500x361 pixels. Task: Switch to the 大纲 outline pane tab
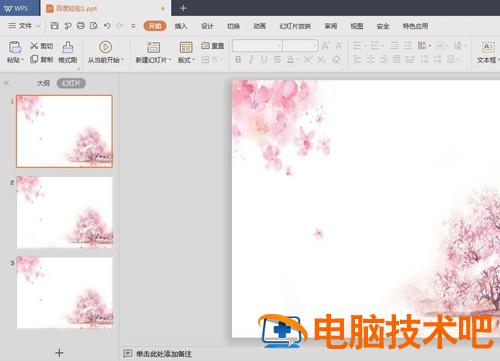point(43,83)
